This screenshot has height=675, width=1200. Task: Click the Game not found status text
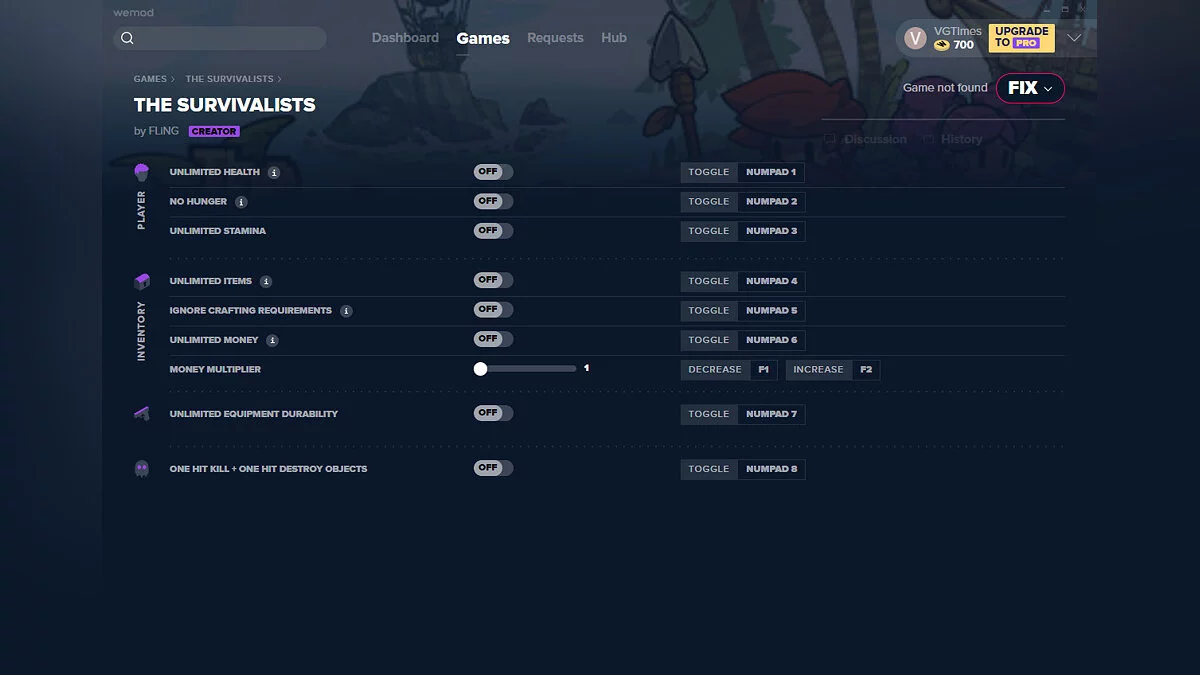click(x=945, y=88)
